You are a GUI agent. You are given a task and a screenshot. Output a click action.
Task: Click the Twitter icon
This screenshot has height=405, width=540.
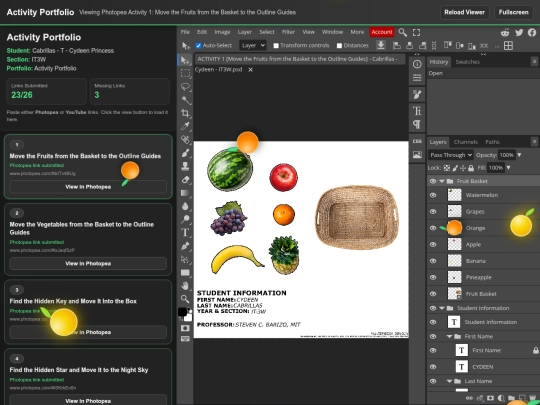(x=519, y=32)
